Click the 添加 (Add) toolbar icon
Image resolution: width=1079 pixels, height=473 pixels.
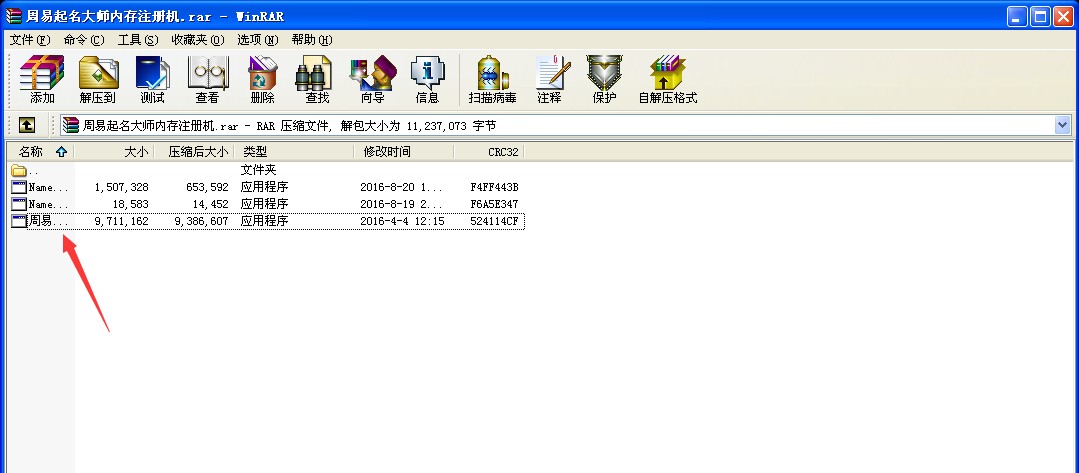42,79
